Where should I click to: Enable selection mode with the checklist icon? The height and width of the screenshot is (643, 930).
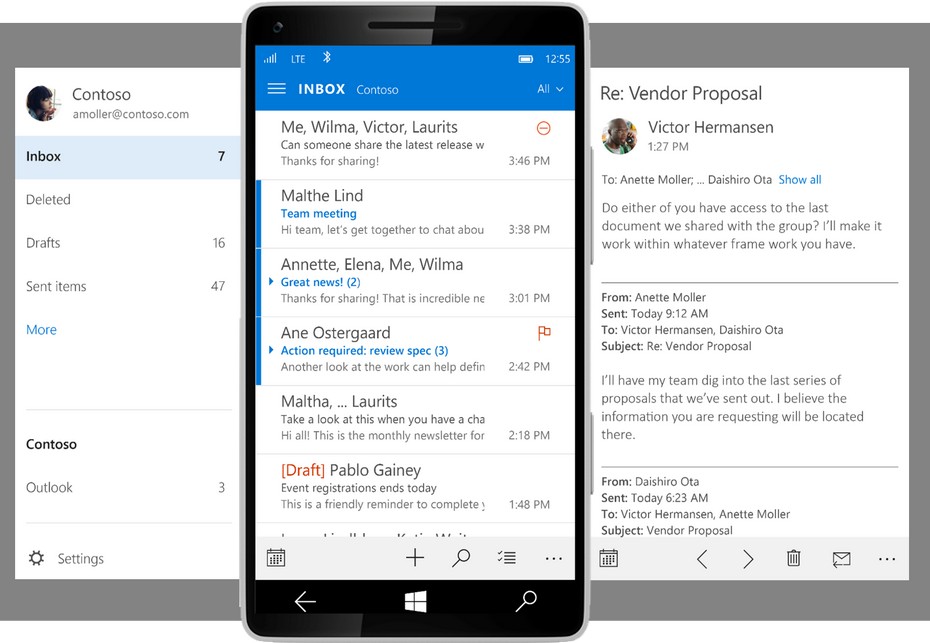[507, 559]
